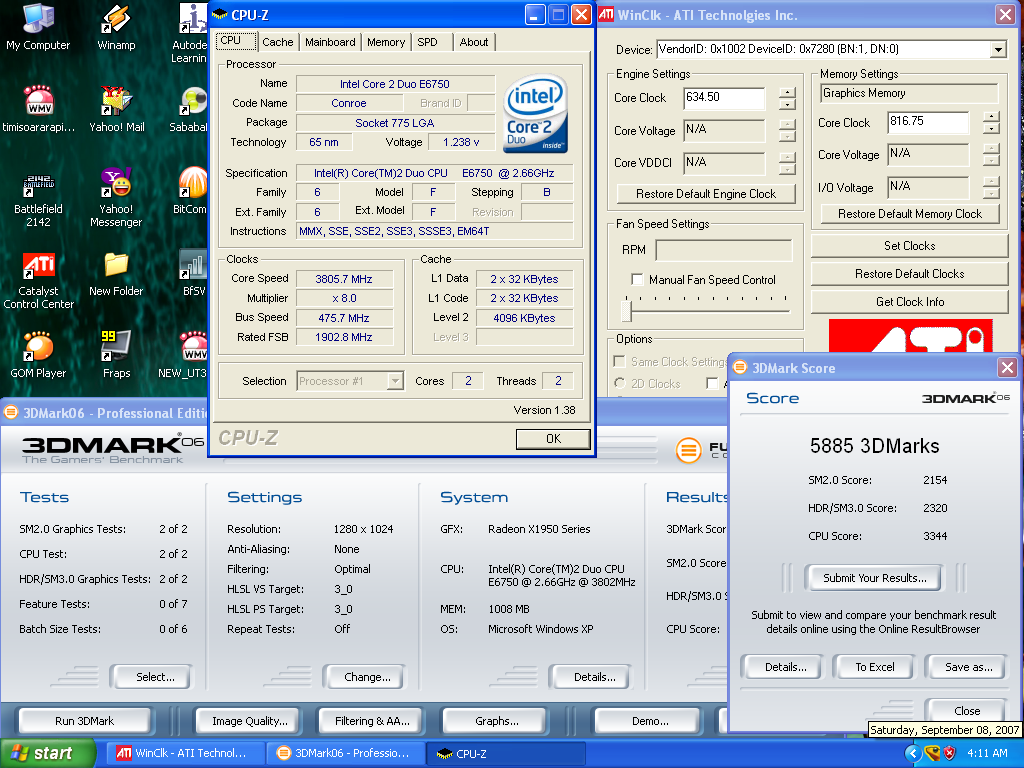The image size is (1024, 768).
Task: Switch to the Cache tab in CPU-Z
Action: click(278, 42)
